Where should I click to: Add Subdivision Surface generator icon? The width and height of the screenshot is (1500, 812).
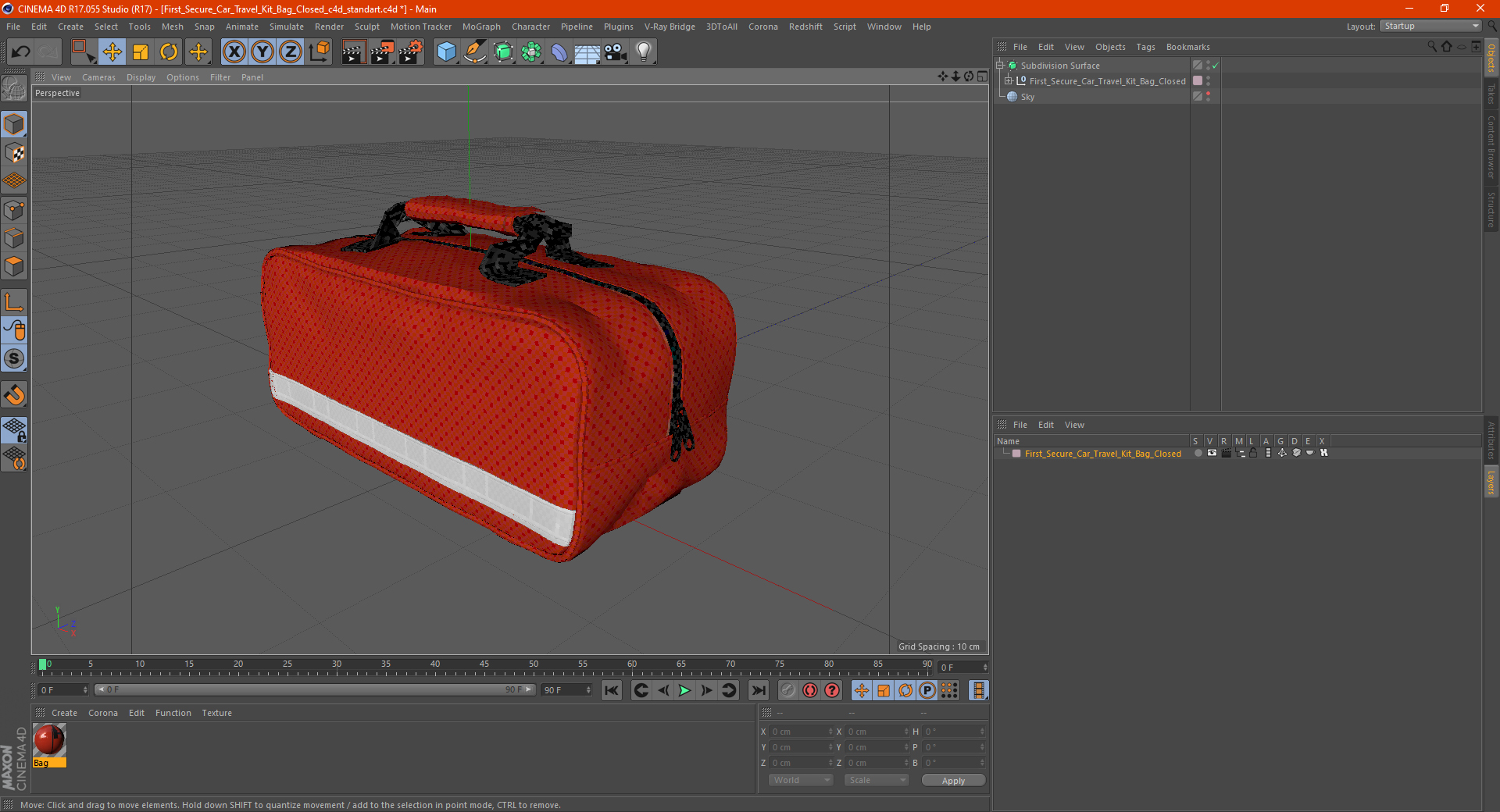(x=504, y=52)
